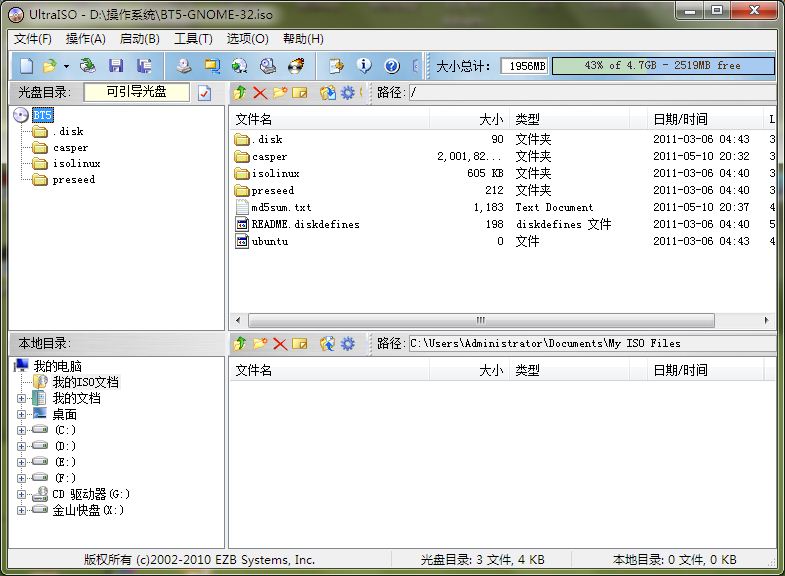Screen dimensions: 785x576
Task: Click the Rename icon in local pane
Action: (300, 344)
